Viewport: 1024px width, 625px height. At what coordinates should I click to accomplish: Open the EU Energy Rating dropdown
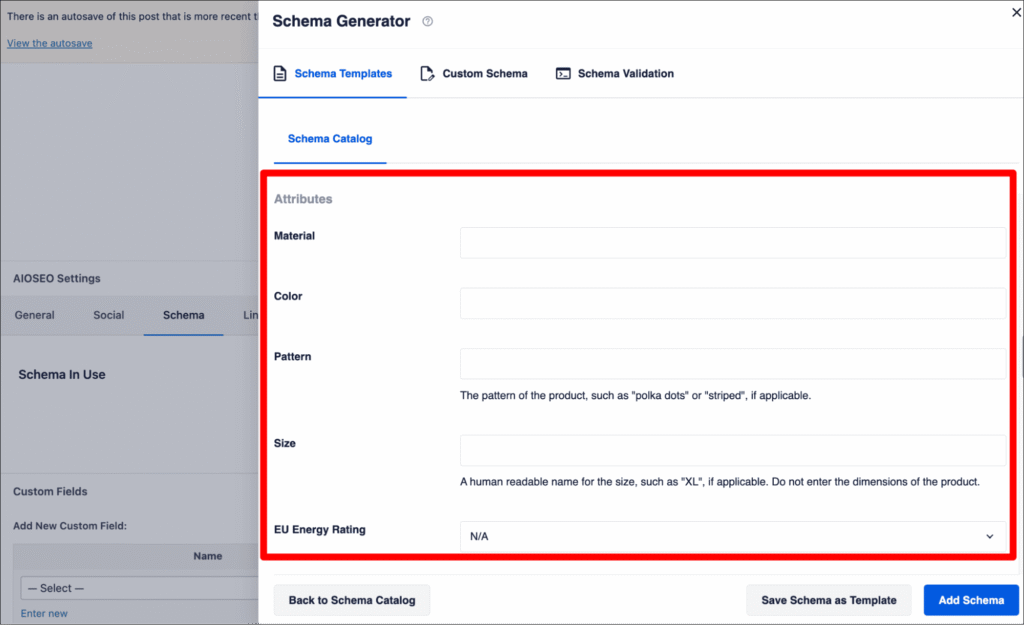tap(733, 536)
